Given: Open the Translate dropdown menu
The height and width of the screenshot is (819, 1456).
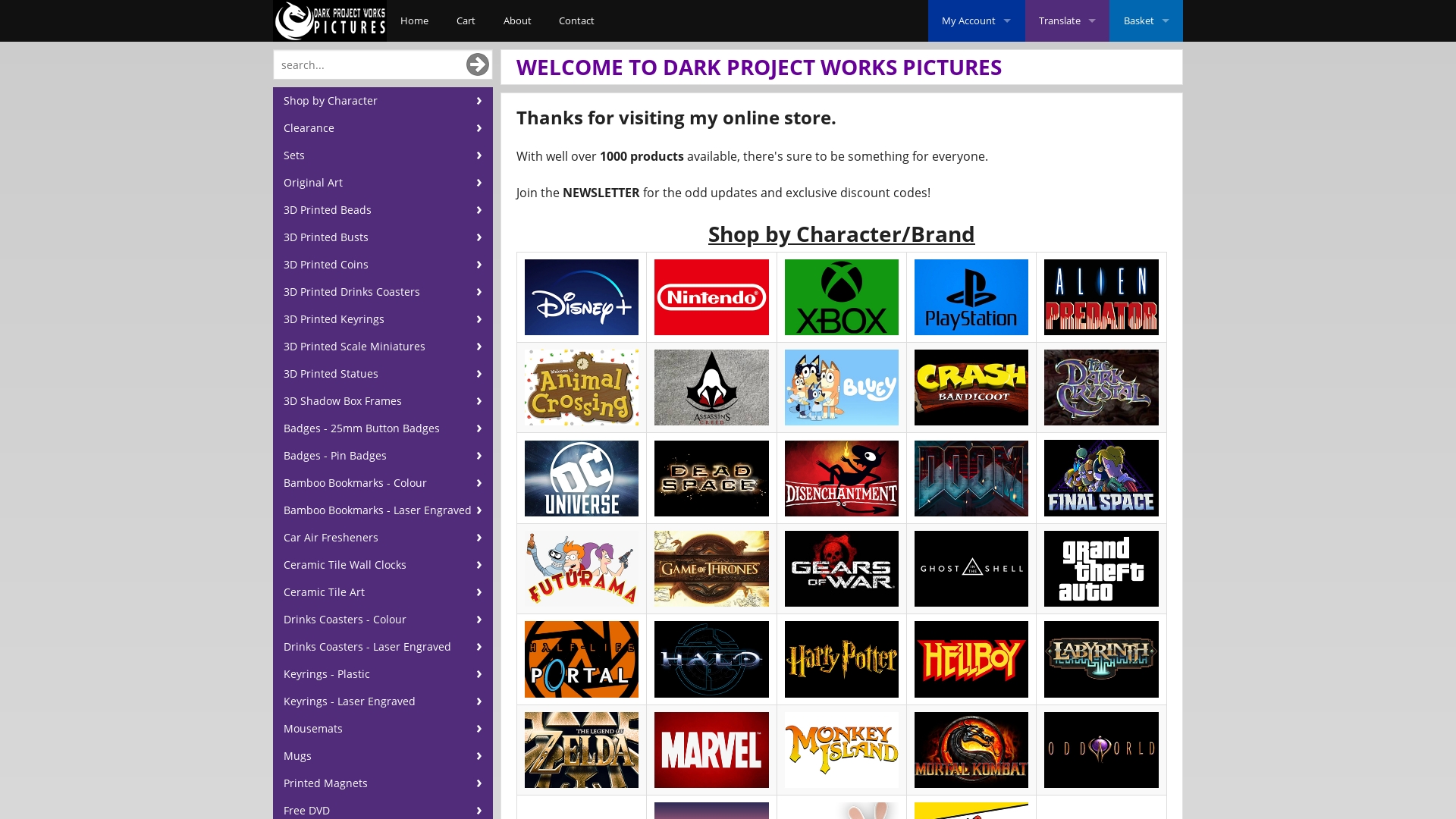Looking at the screenshot, I should [x=1067, y=20].
